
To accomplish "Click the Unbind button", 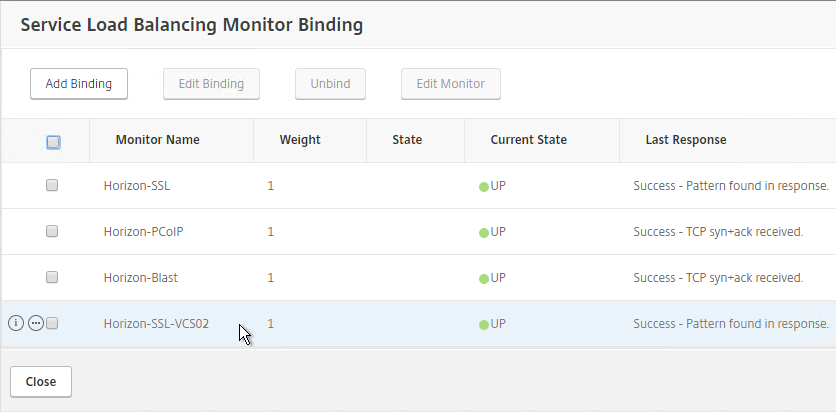I will (331, 84).
